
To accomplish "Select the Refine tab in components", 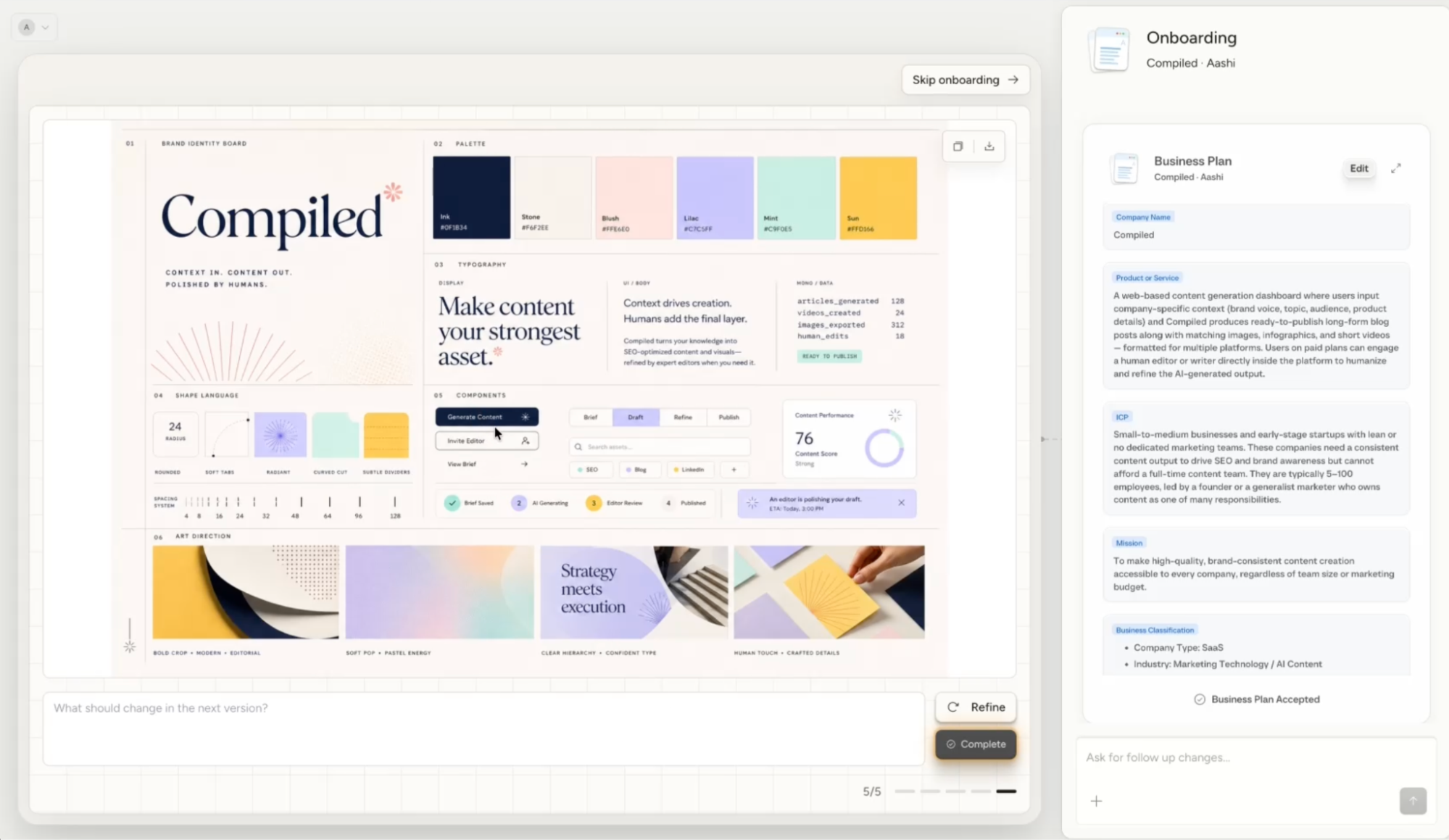I will click(x=683, y=417).
